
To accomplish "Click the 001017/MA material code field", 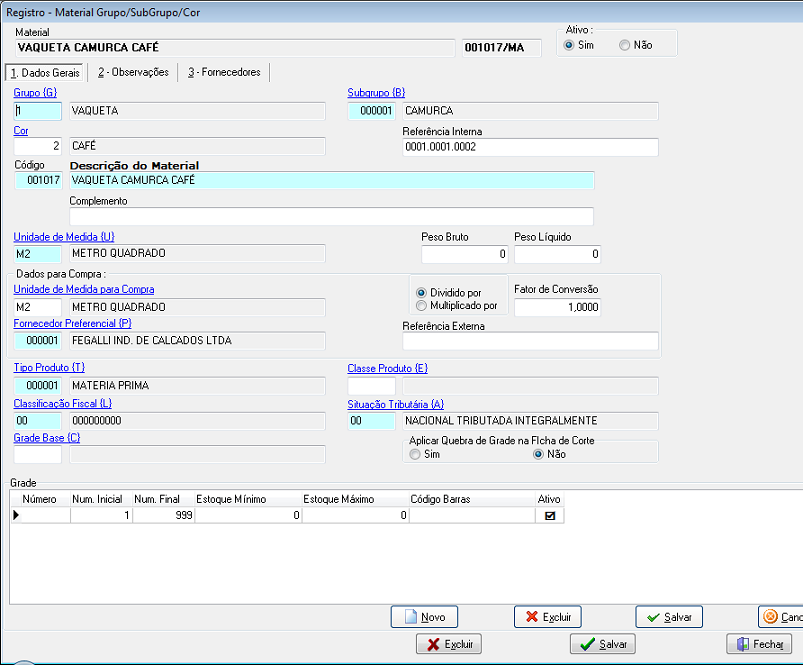I will click(x=501, y=48).
